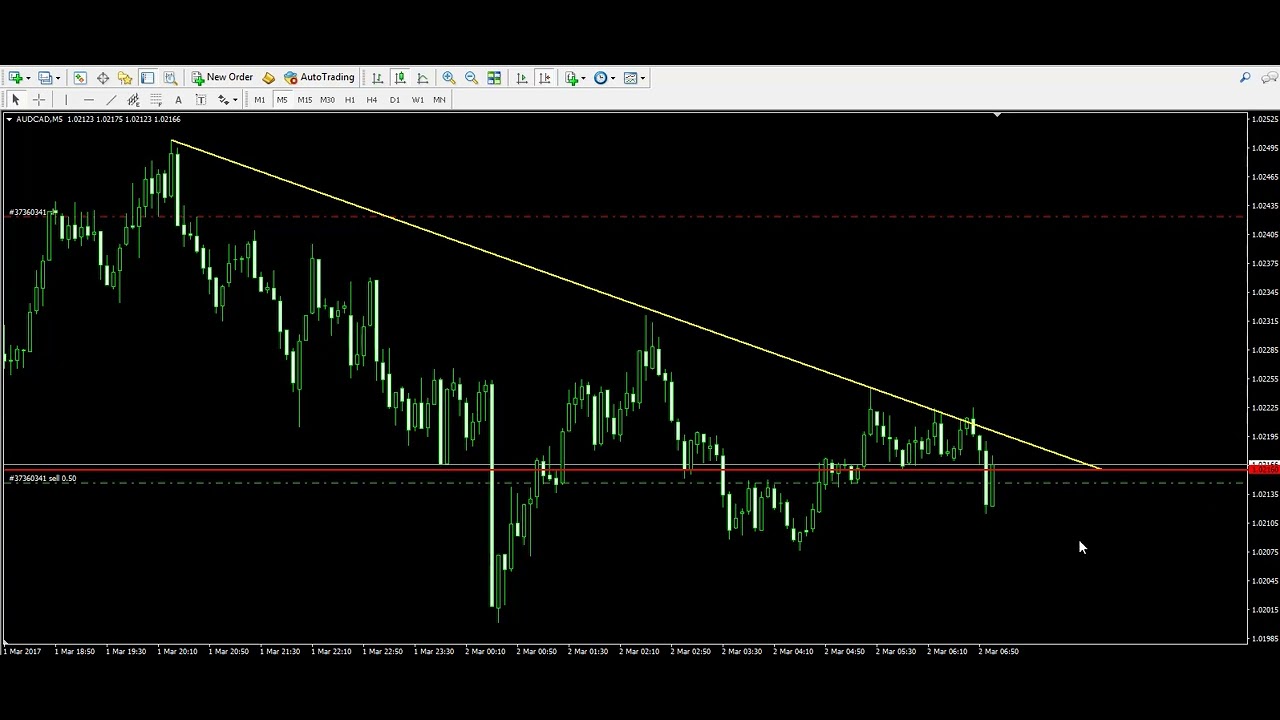
Task: Open the search magnifier icon
Action: 1245,77
